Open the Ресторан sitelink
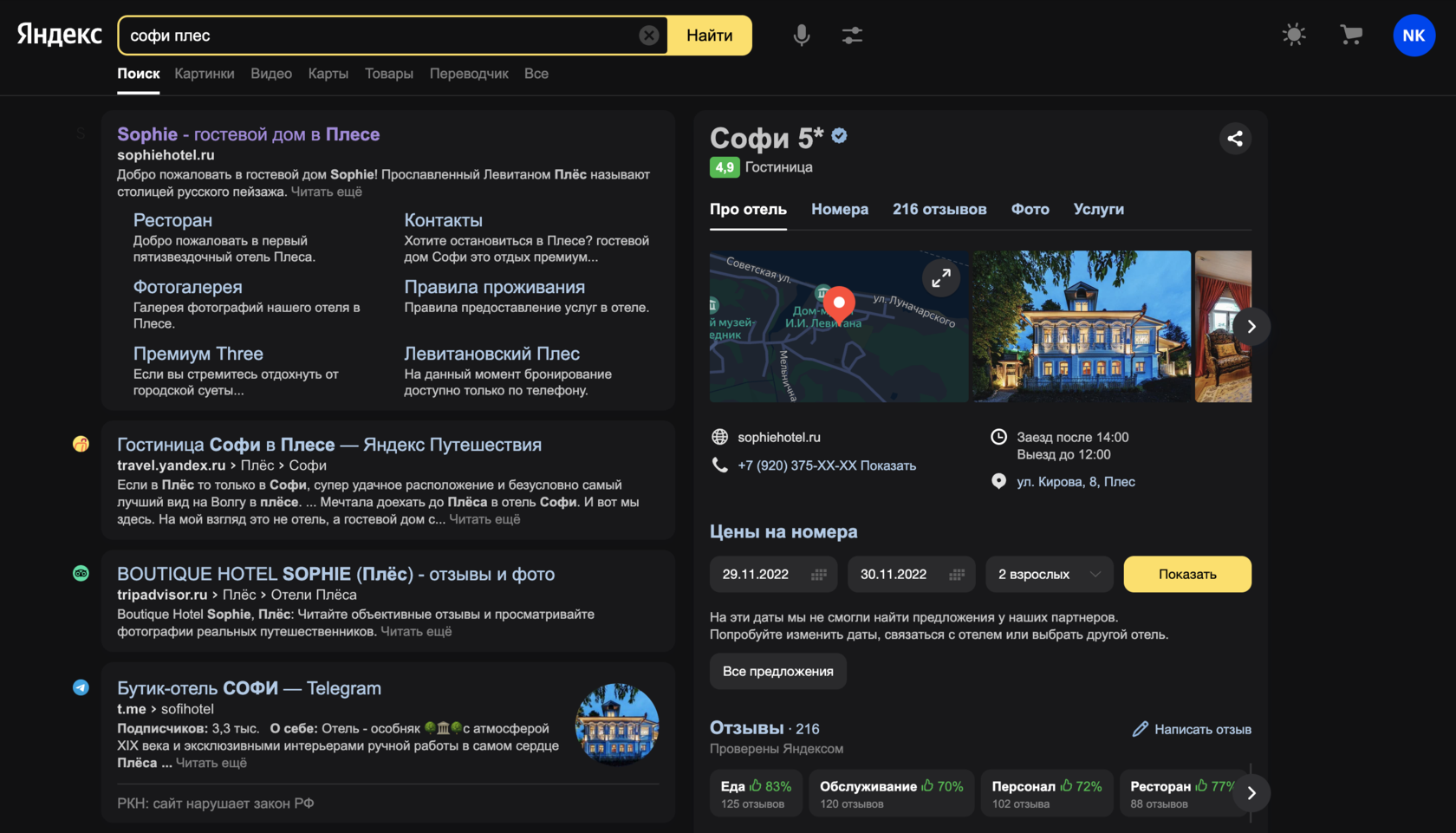1456x833 pixels. pyautogui.click(x=172, y=220)
